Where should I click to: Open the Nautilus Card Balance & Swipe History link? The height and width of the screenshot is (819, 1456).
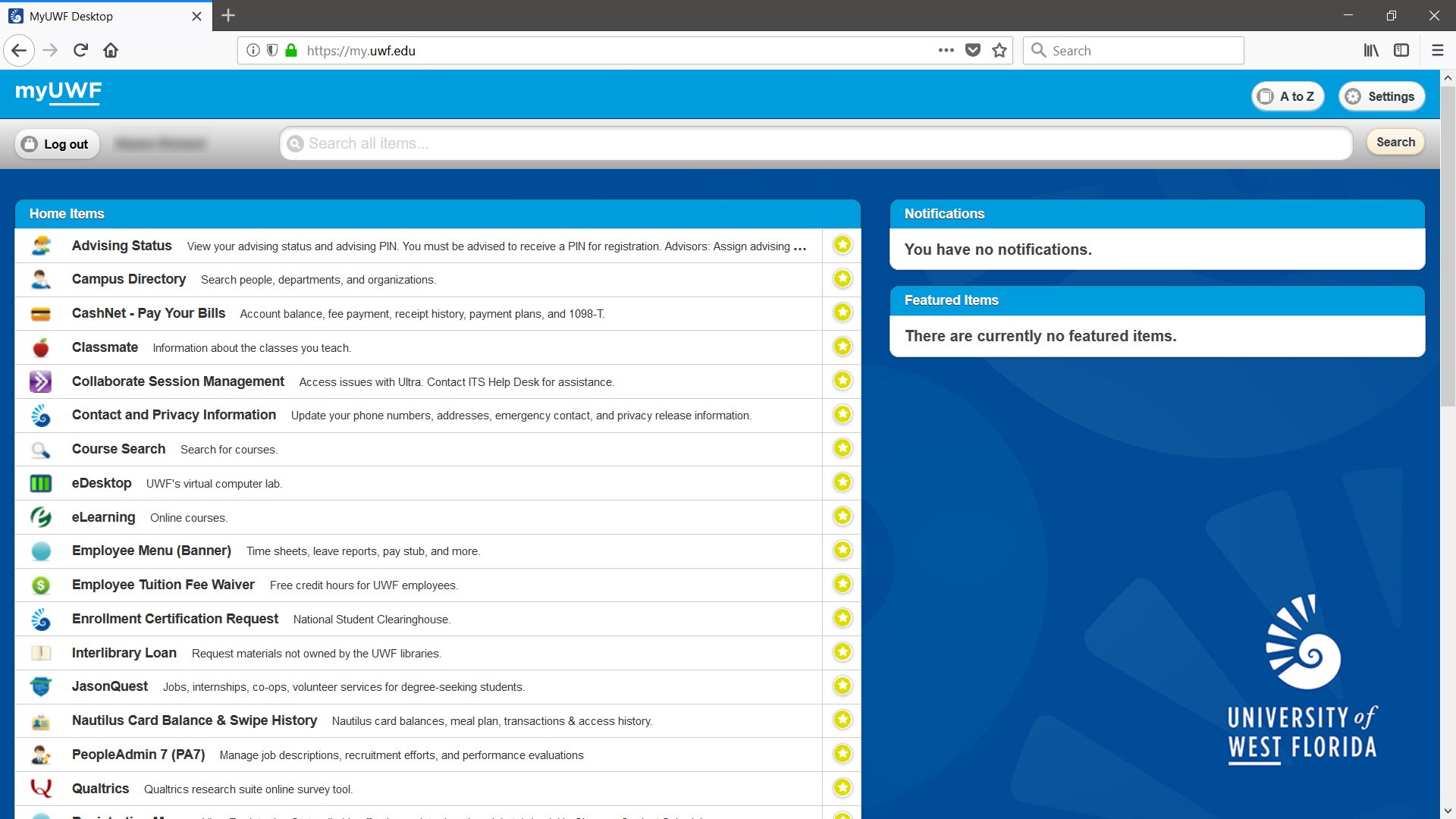pyautogui.click(x=195, y=720)
